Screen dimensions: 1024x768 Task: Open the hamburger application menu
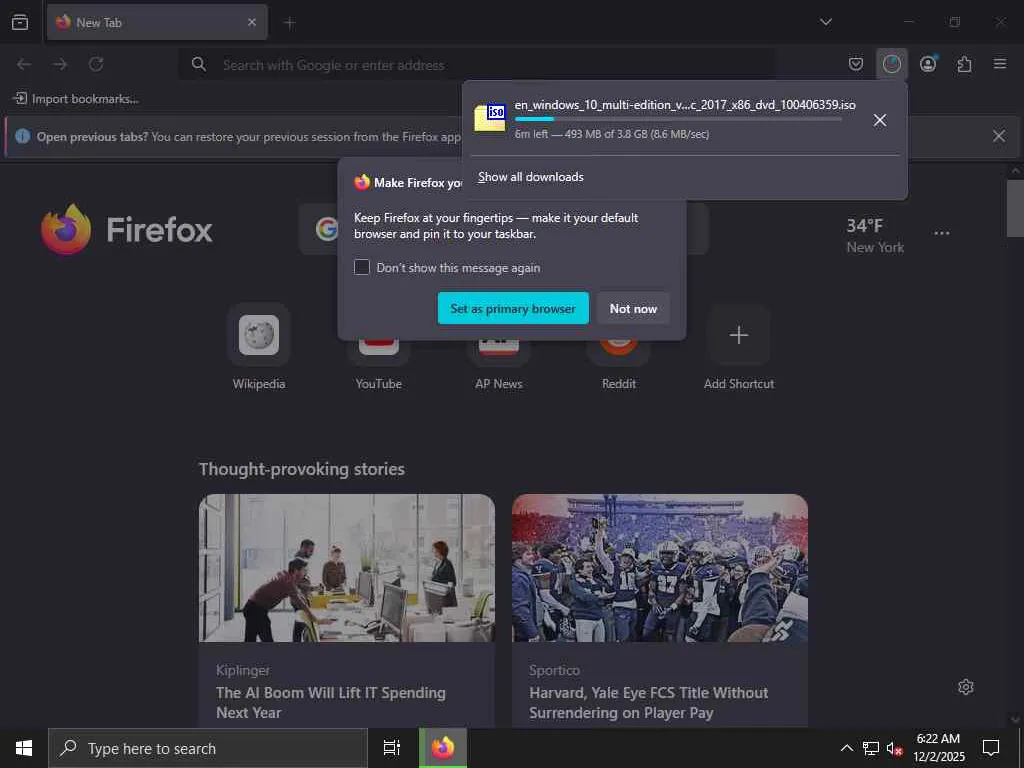1000,64
